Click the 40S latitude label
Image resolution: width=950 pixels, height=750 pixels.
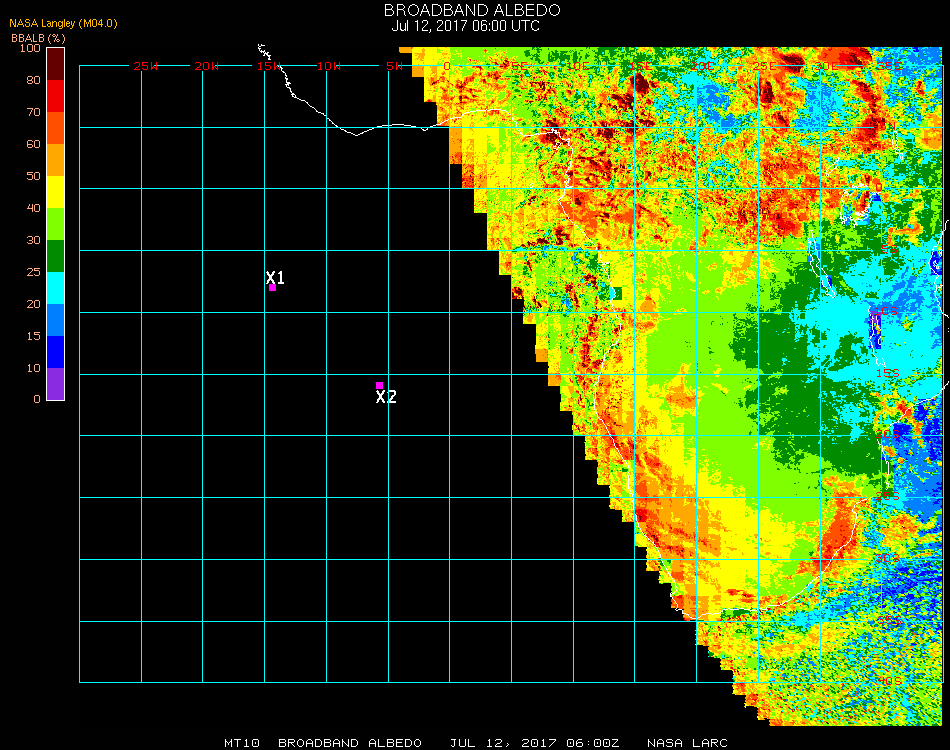coord(889,681)
